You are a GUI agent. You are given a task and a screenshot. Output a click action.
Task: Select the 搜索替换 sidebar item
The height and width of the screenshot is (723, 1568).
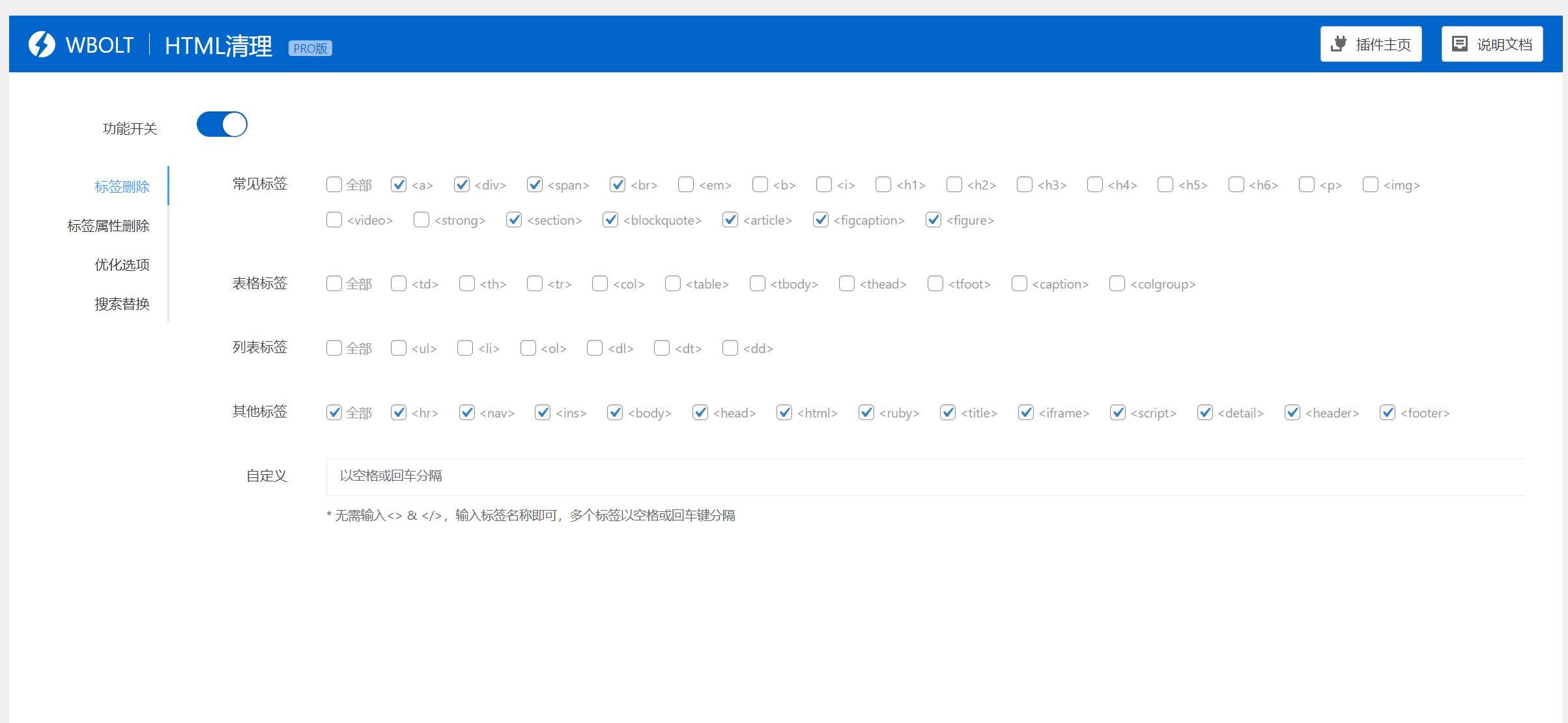122,304
